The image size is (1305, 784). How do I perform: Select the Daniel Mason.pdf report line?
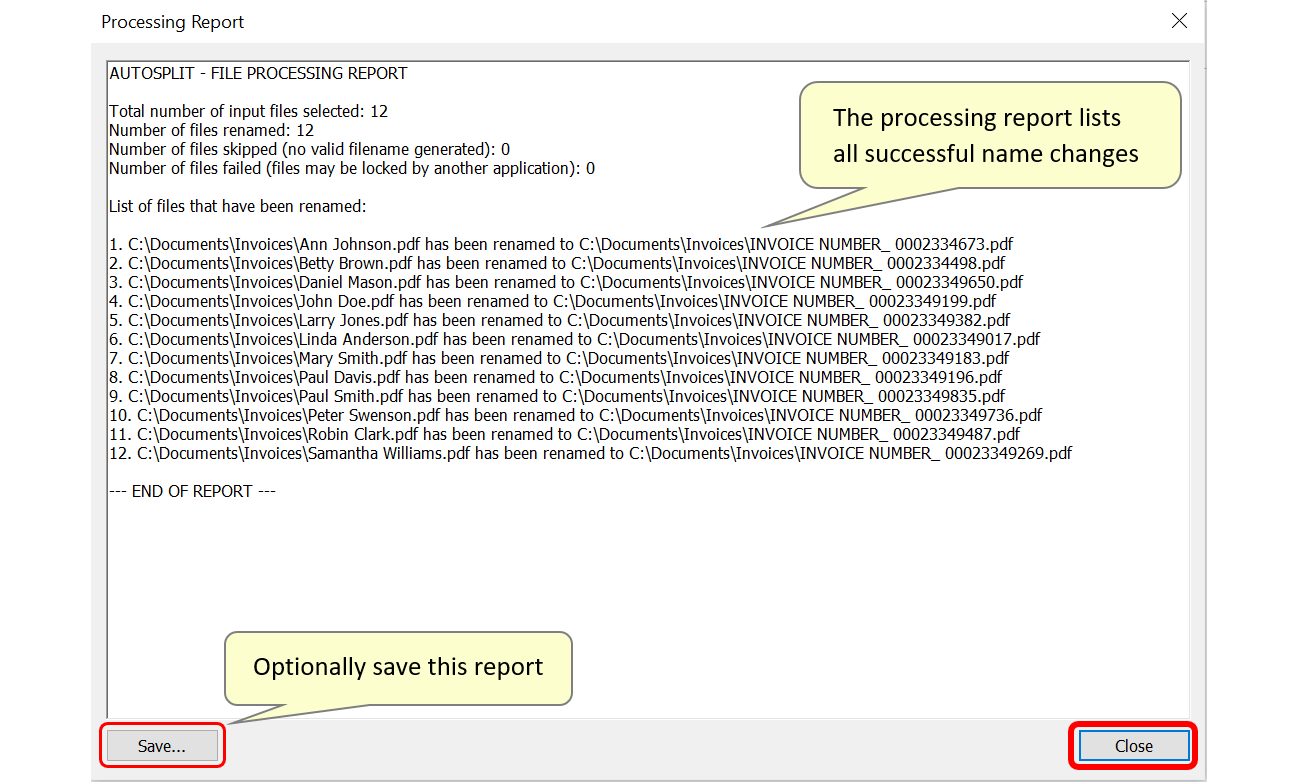click(566, 282)
